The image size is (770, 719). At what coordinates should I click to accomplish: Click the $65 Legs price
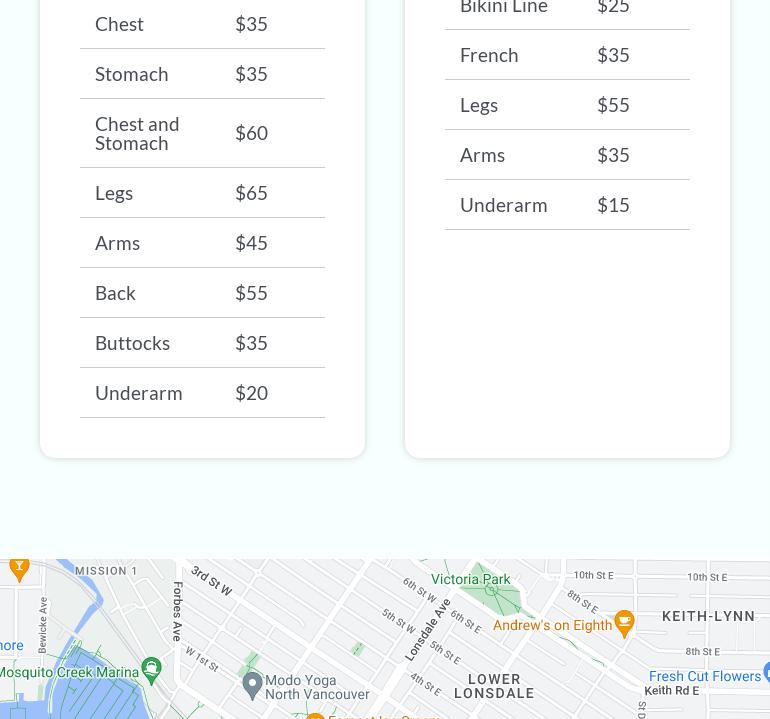[251, 192]
